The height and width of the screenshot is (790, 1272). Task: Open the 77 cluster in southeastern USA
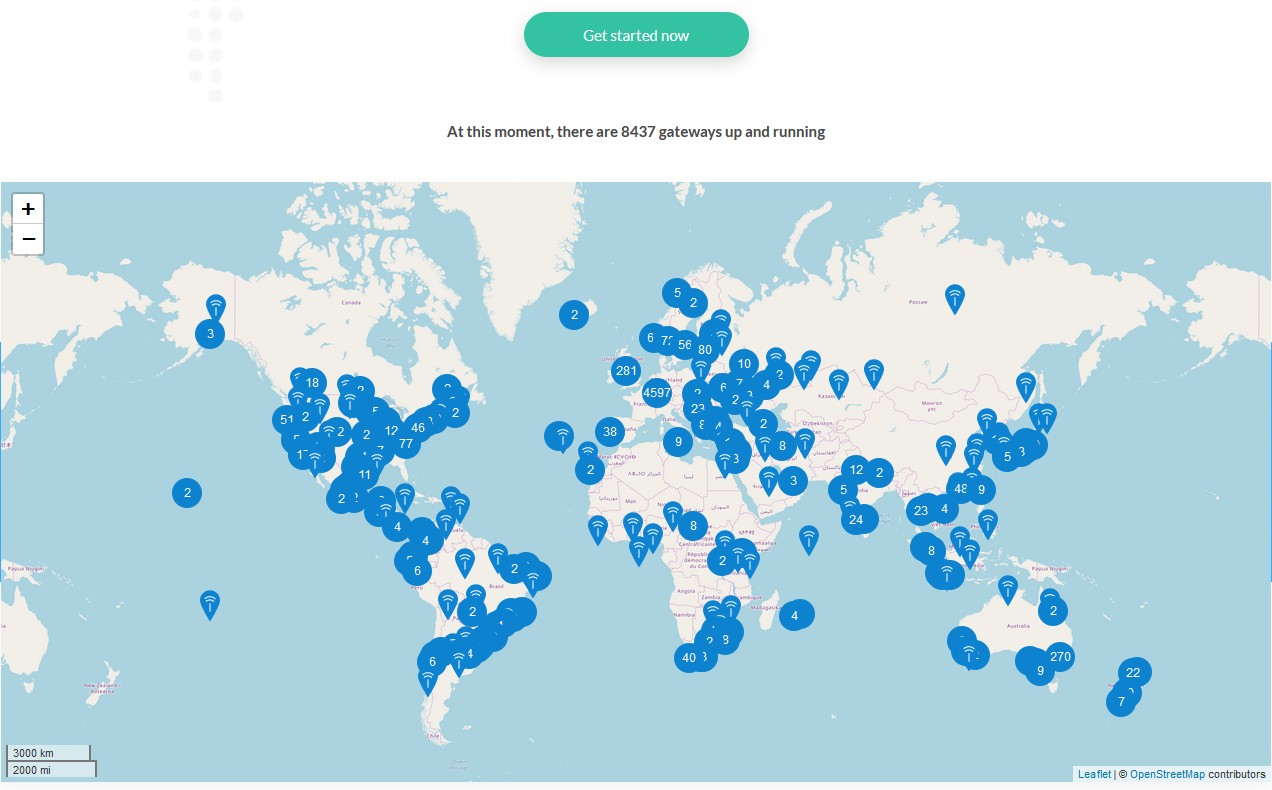pyautogui.click(x=405, y=443)
